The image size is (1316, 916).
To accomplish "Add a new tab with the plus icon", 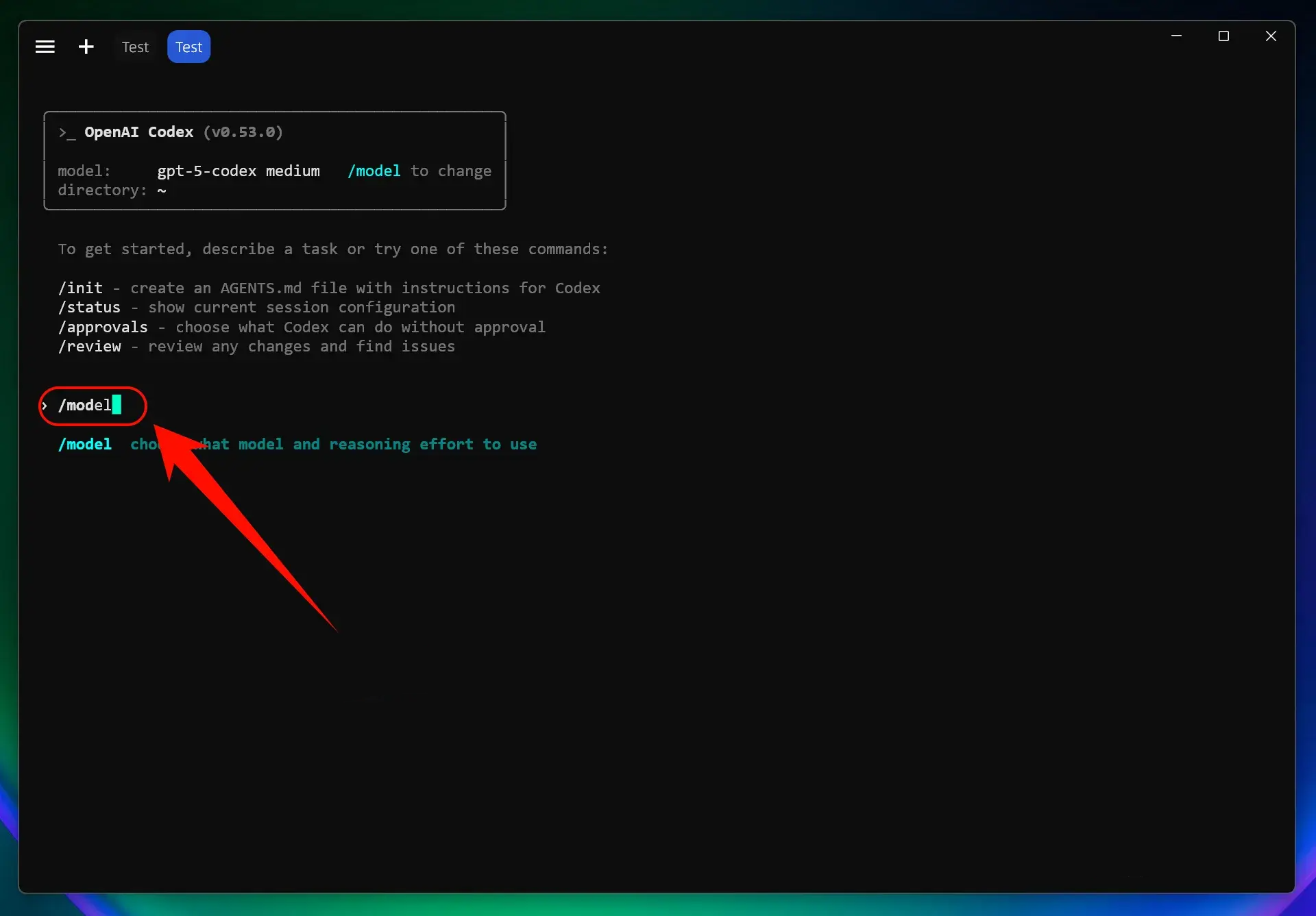I will [x=86, y=47].
